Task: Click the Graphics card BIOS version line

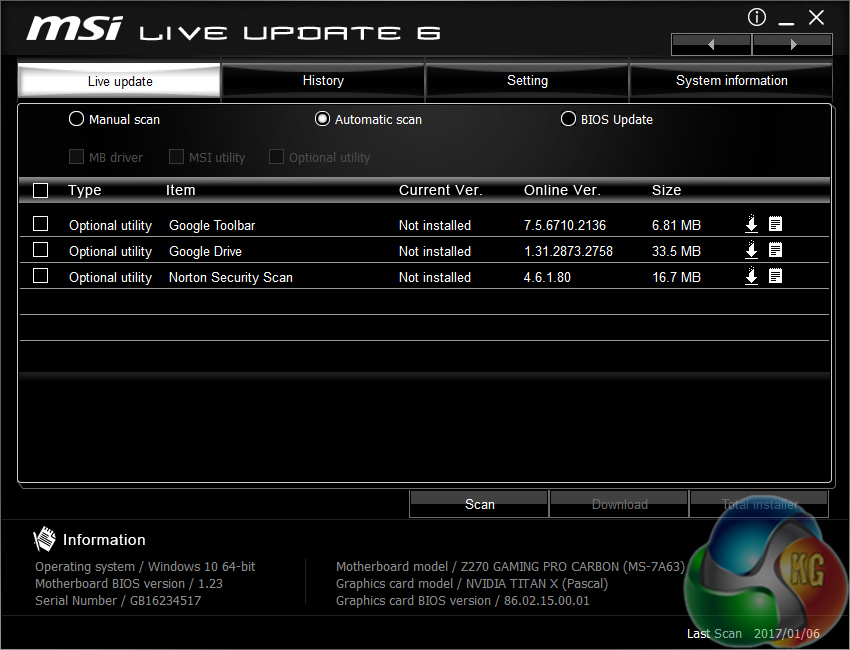Action: pos(462,601)
